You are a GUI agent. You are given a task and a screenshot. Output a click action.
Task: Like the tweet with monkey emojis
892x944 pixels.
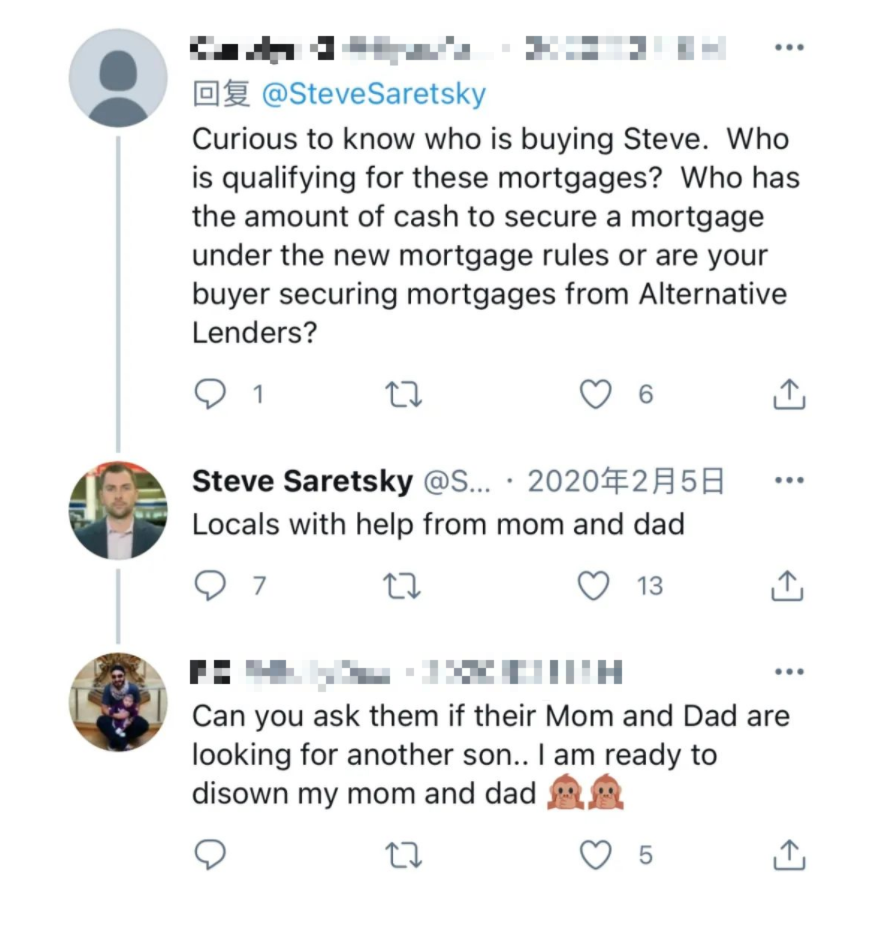(x=595, y=855)
